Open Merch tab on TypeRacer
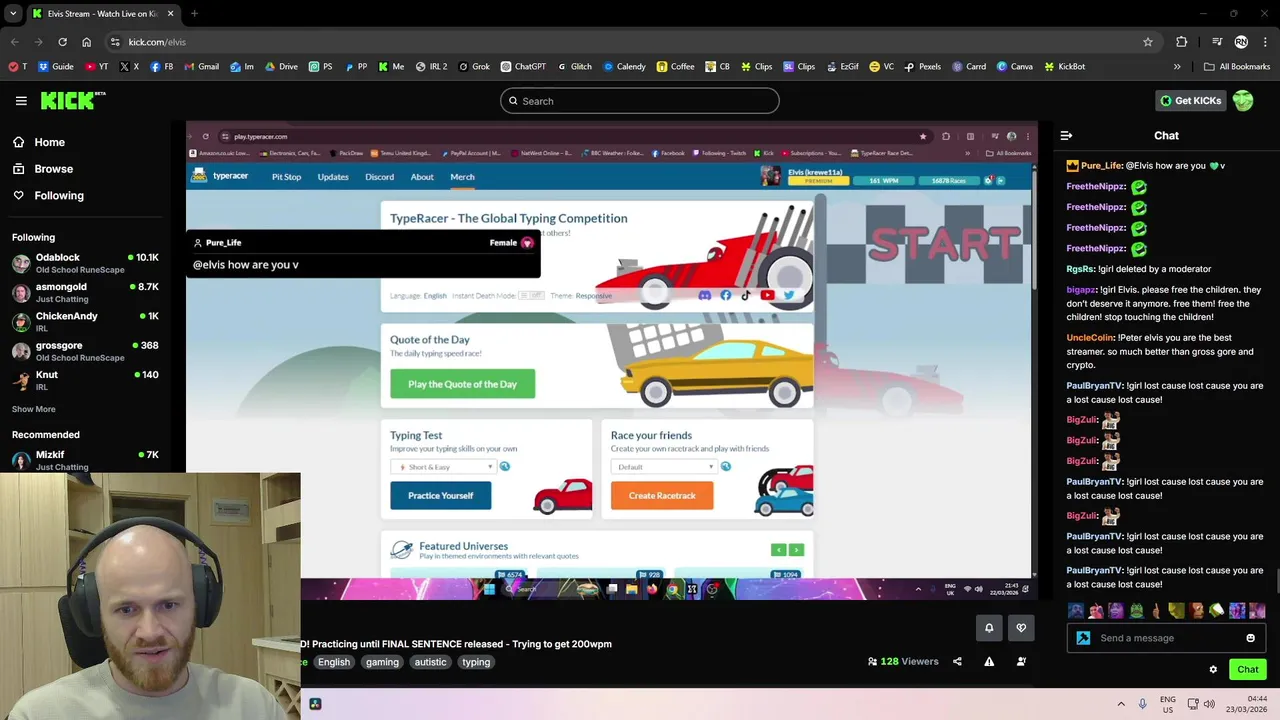 (462, 177)
